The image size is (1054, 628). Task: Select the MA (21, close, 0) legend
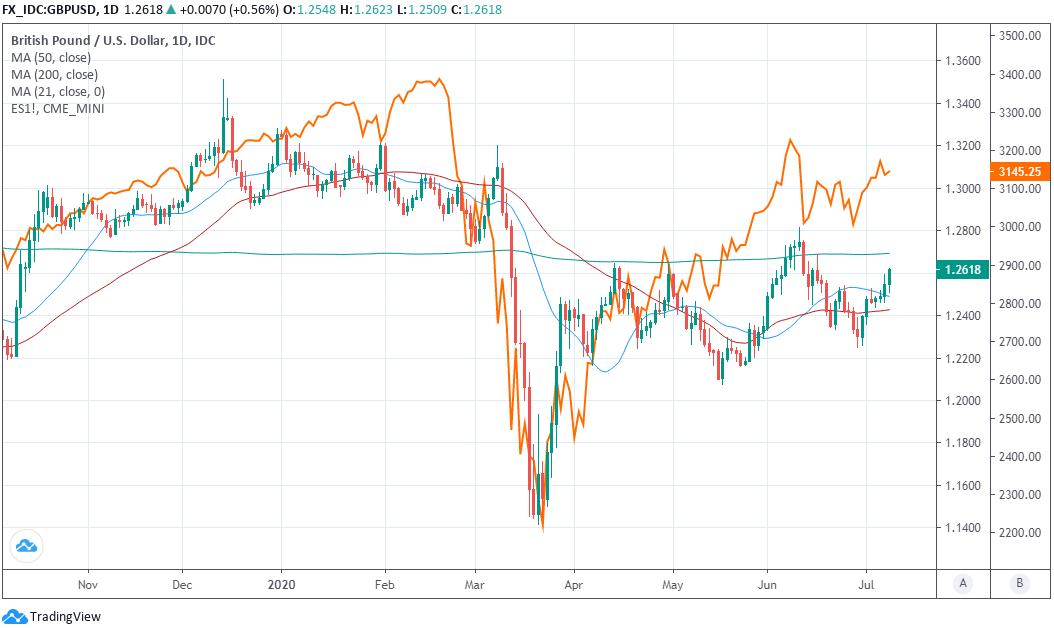[x=58, y=92]
